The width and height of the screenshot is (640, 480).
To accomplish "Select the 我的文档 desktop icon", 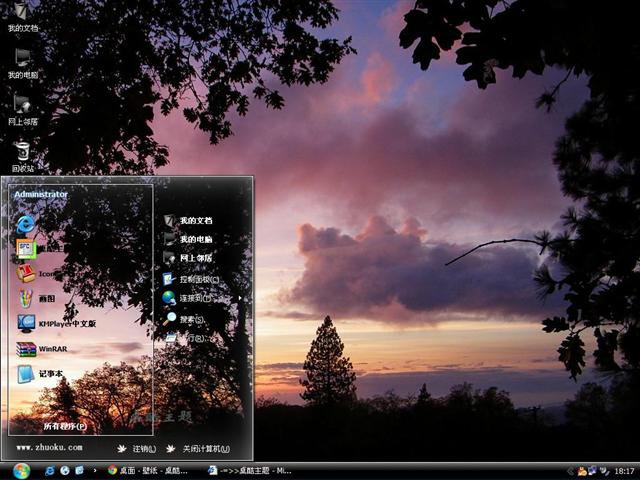I will [22, 16].
